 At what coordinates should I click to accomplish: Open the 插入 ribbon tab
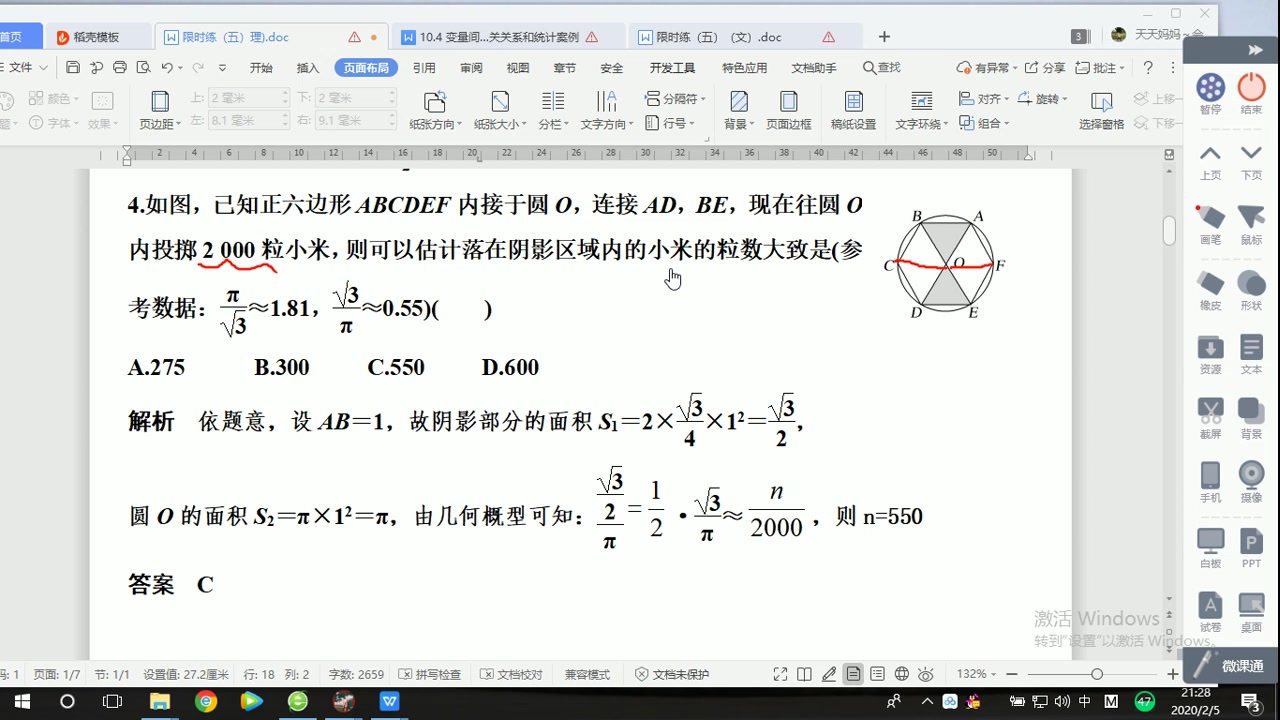click(x=308, y=68)
